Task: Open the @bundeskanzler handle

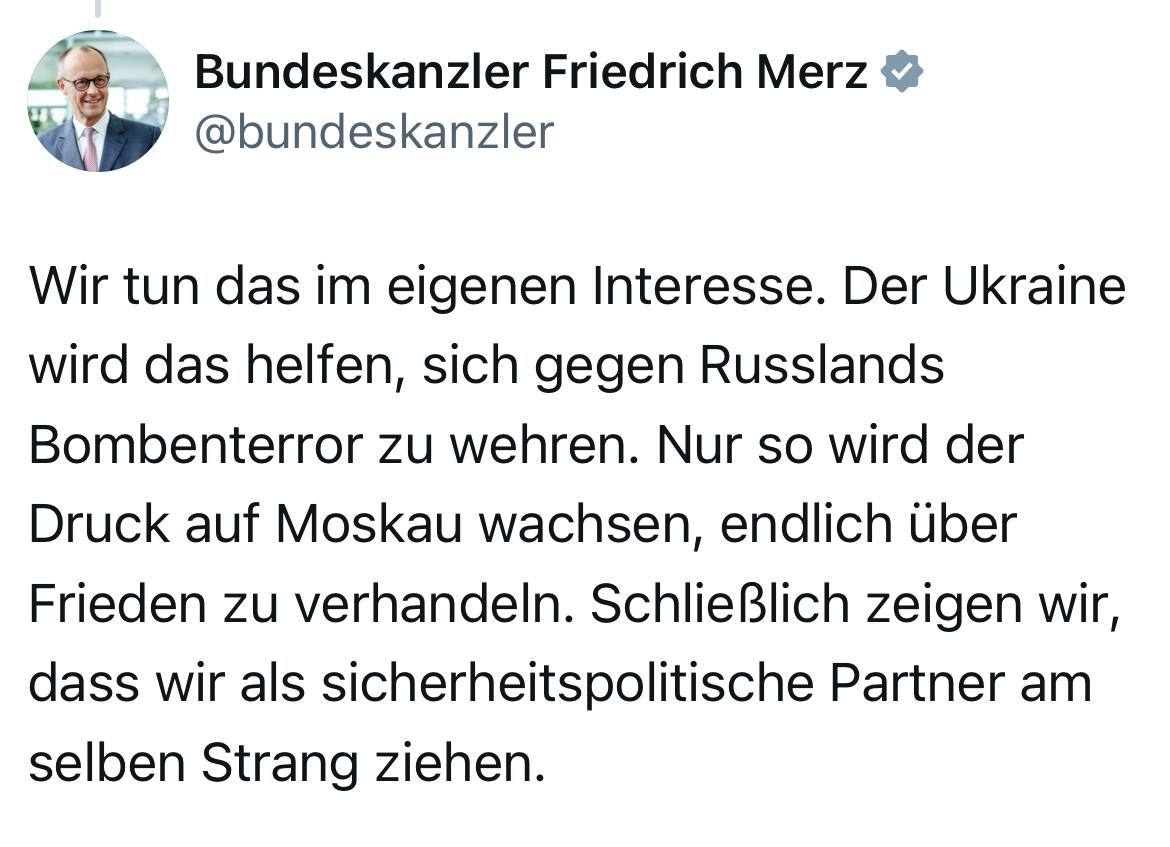Action: point(374,132)
